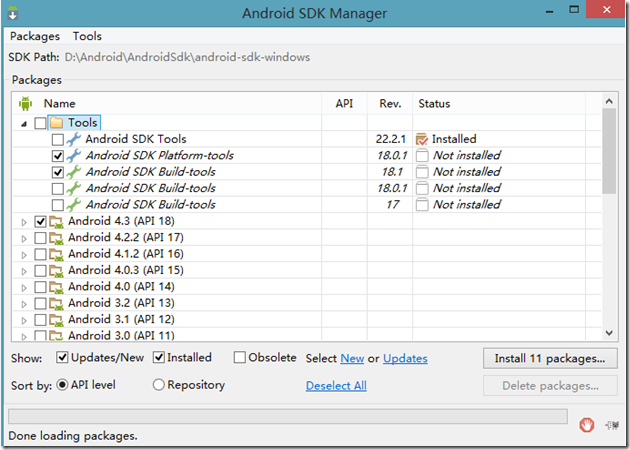
Task: Click the green wrench icon for Build-tools 18.1
Action: (x=74, y=172)
